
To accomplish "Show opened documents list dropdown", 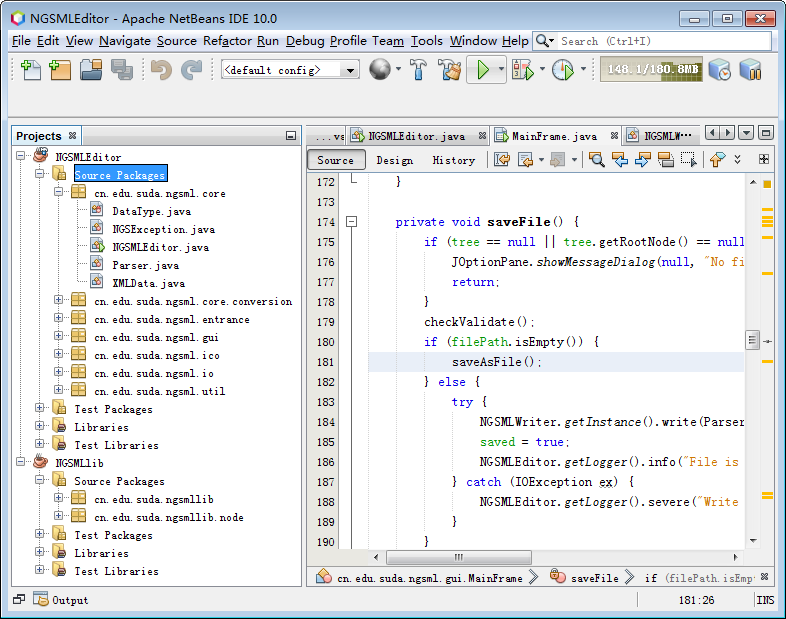I will pos(746,133).
